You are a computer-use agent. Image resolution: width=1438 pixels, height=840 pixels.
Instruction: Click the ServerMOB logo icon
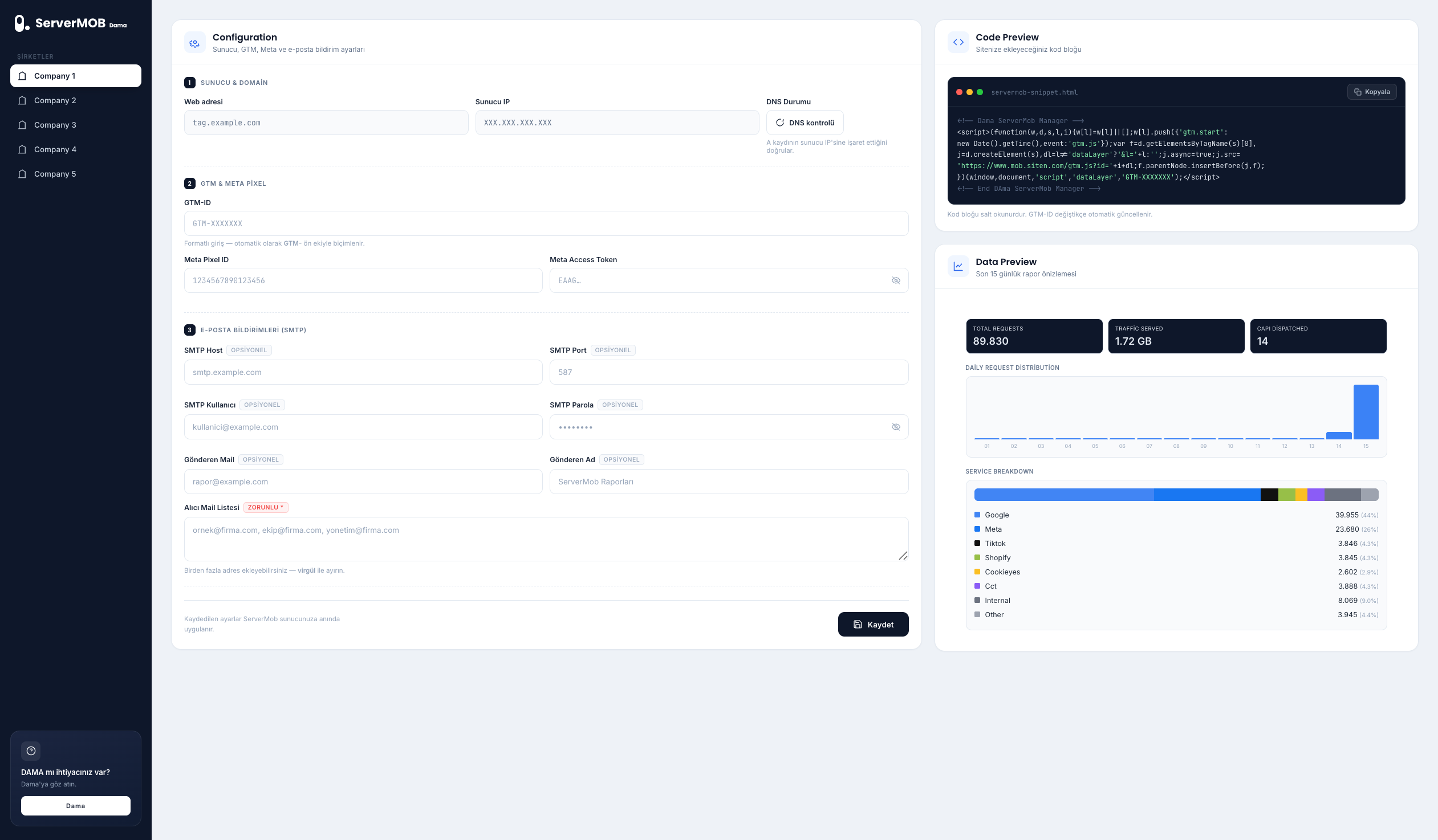[x=22, y=23]
